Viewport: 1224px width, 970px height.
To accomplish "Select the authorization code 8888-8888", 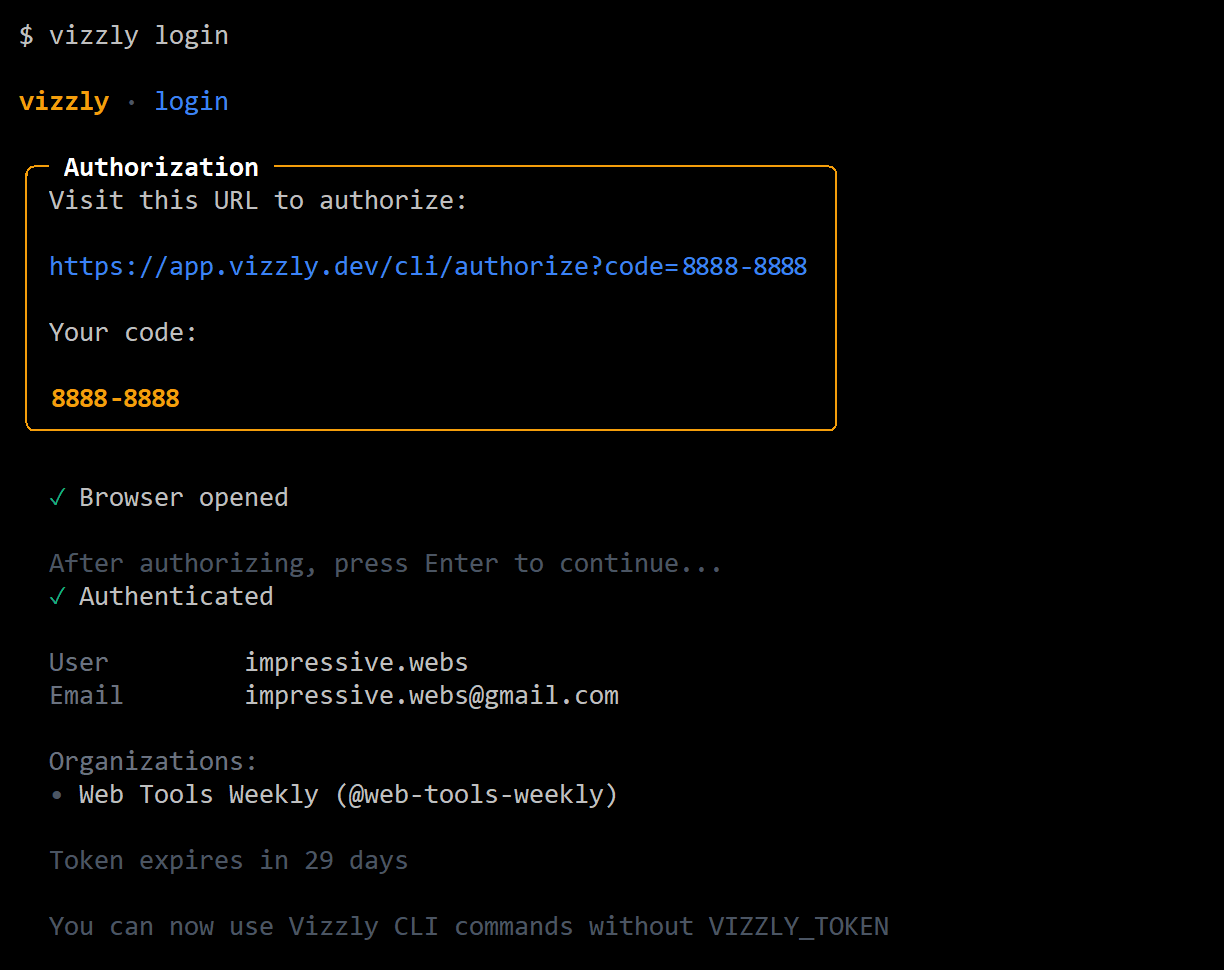I will click(114, 398).
